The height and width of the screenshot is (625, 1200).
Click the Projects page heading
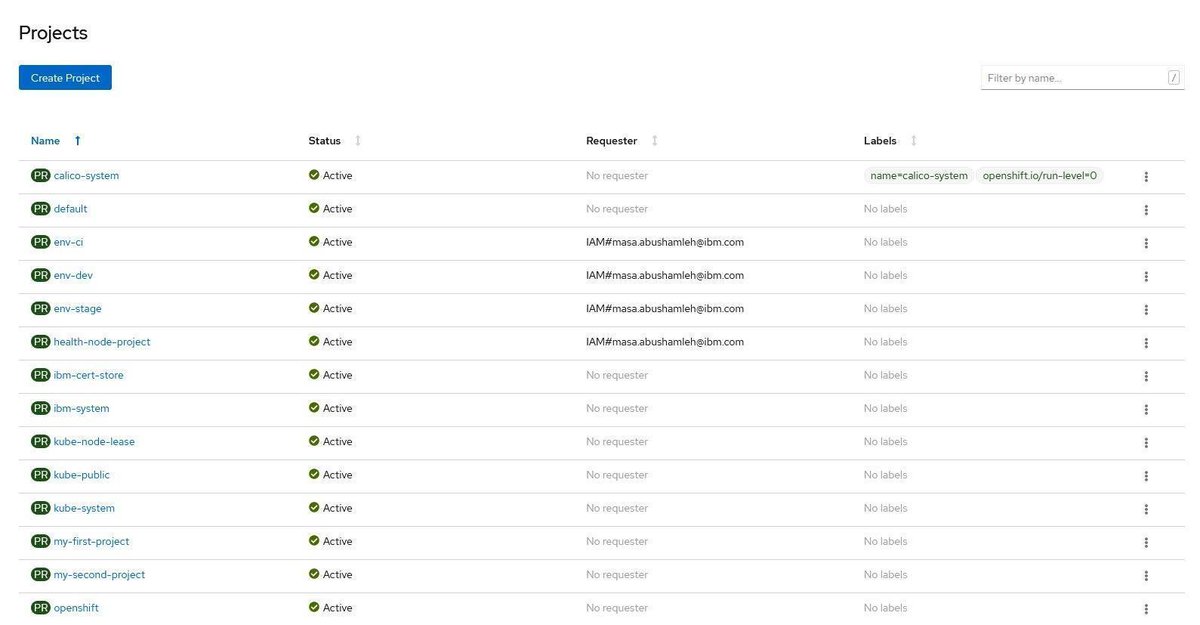[53, 33]
